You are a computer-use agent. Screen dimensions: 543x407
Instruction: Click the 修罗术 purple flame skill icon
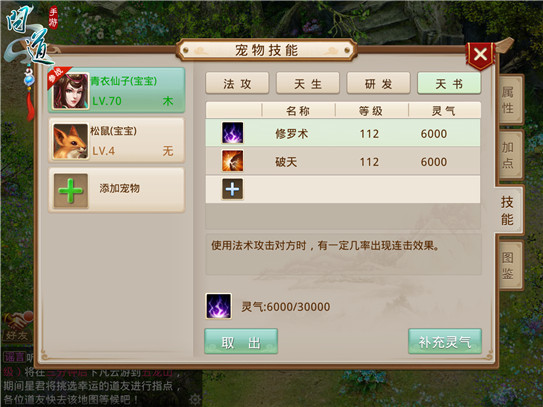pos(232,133)
